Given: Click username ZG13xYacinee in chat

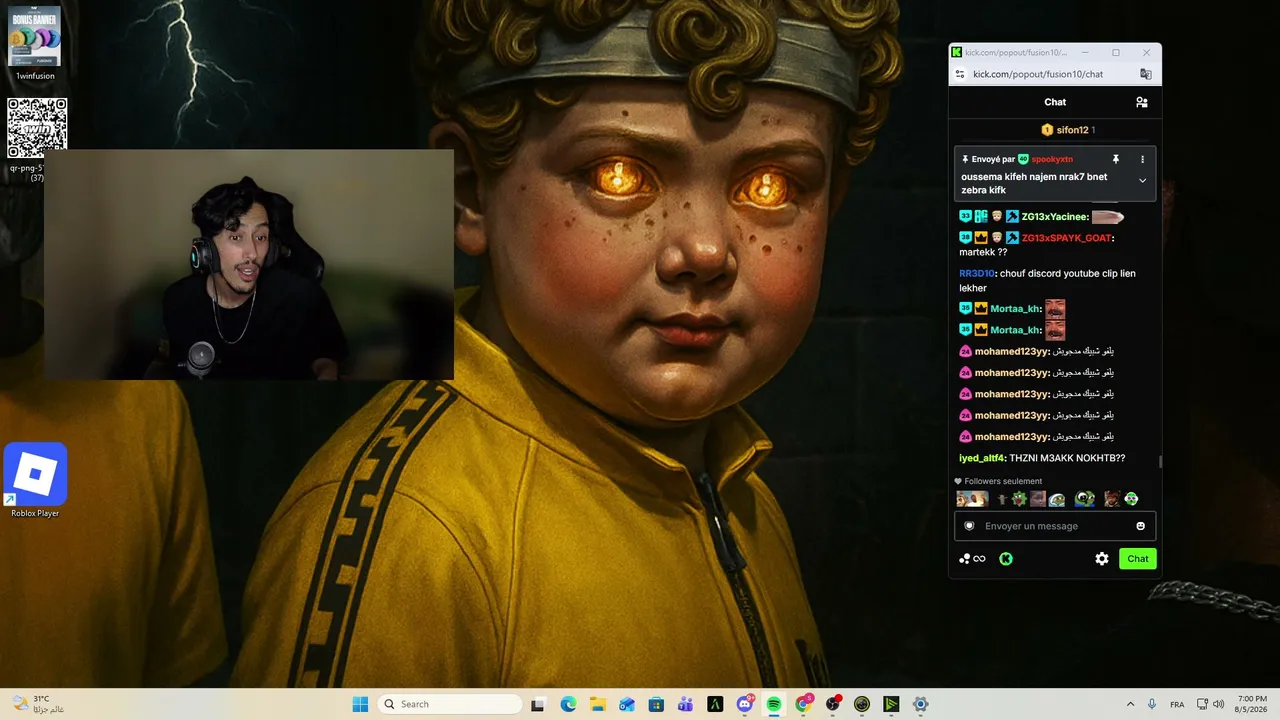Looking at the screenshot, I should [x=1054, y=217].
